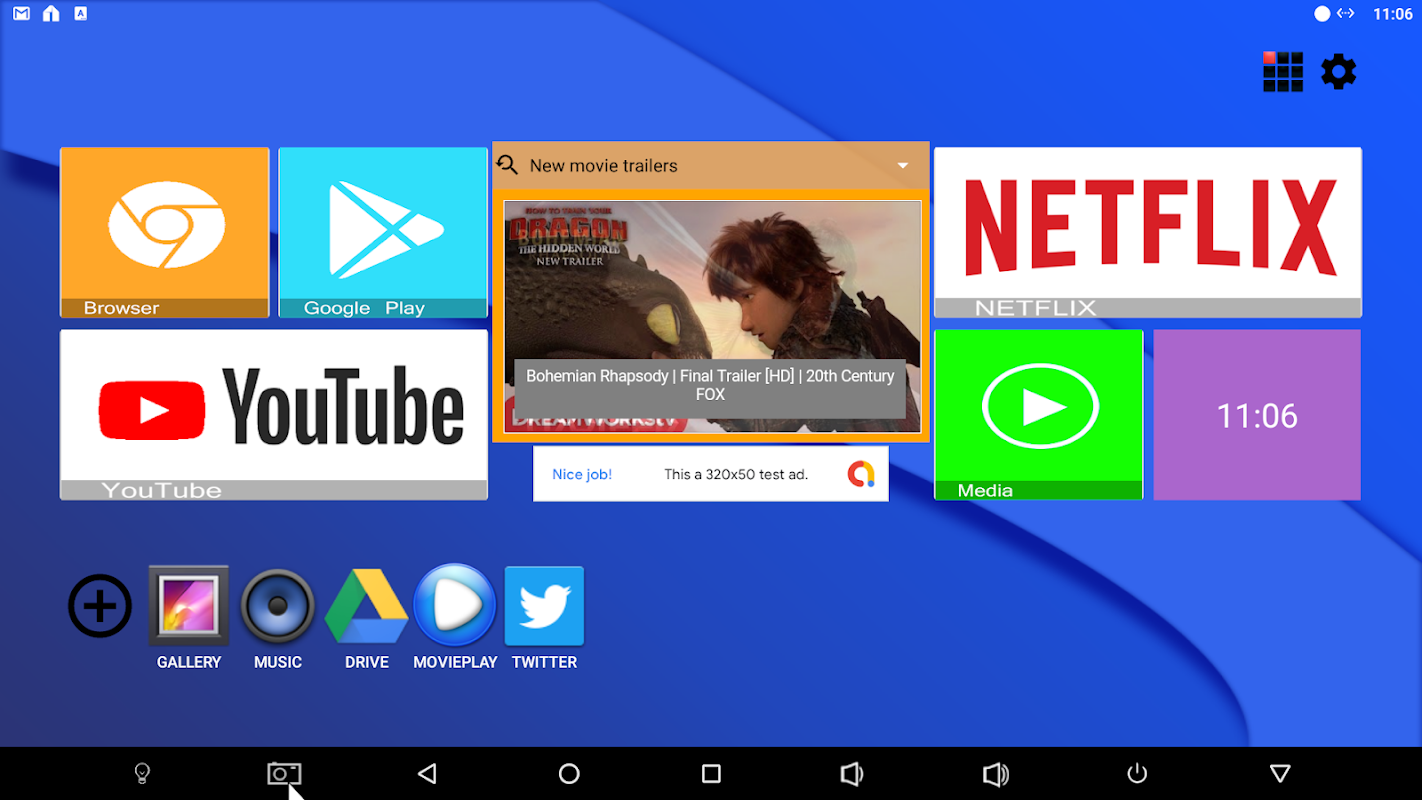Add a shortcut with the plus icon
Image resolution: width=1422 pixels, height=800 pixels.
(100, 606)
